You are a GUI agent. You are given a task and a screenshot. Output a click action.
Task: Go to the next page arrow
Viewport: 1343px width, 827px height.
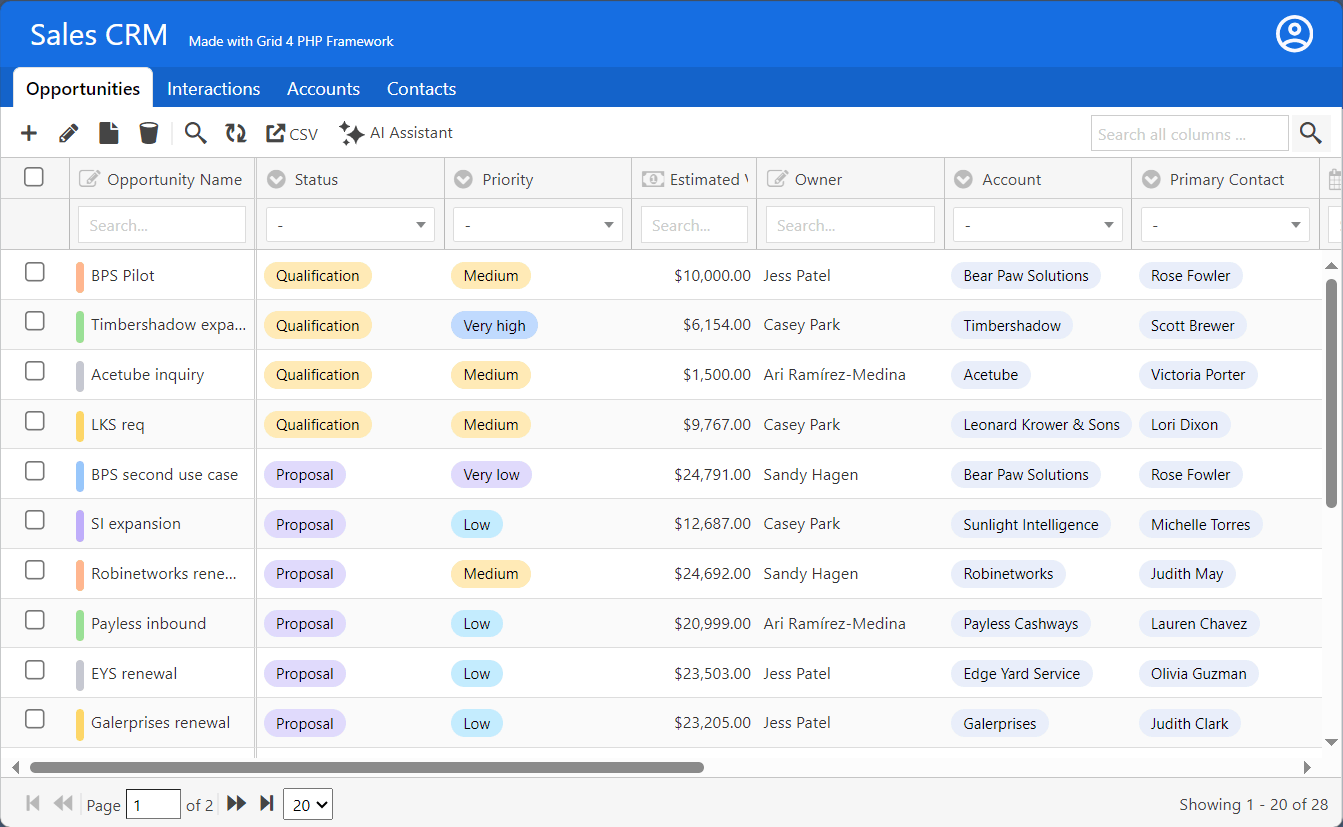click(236, 803)
